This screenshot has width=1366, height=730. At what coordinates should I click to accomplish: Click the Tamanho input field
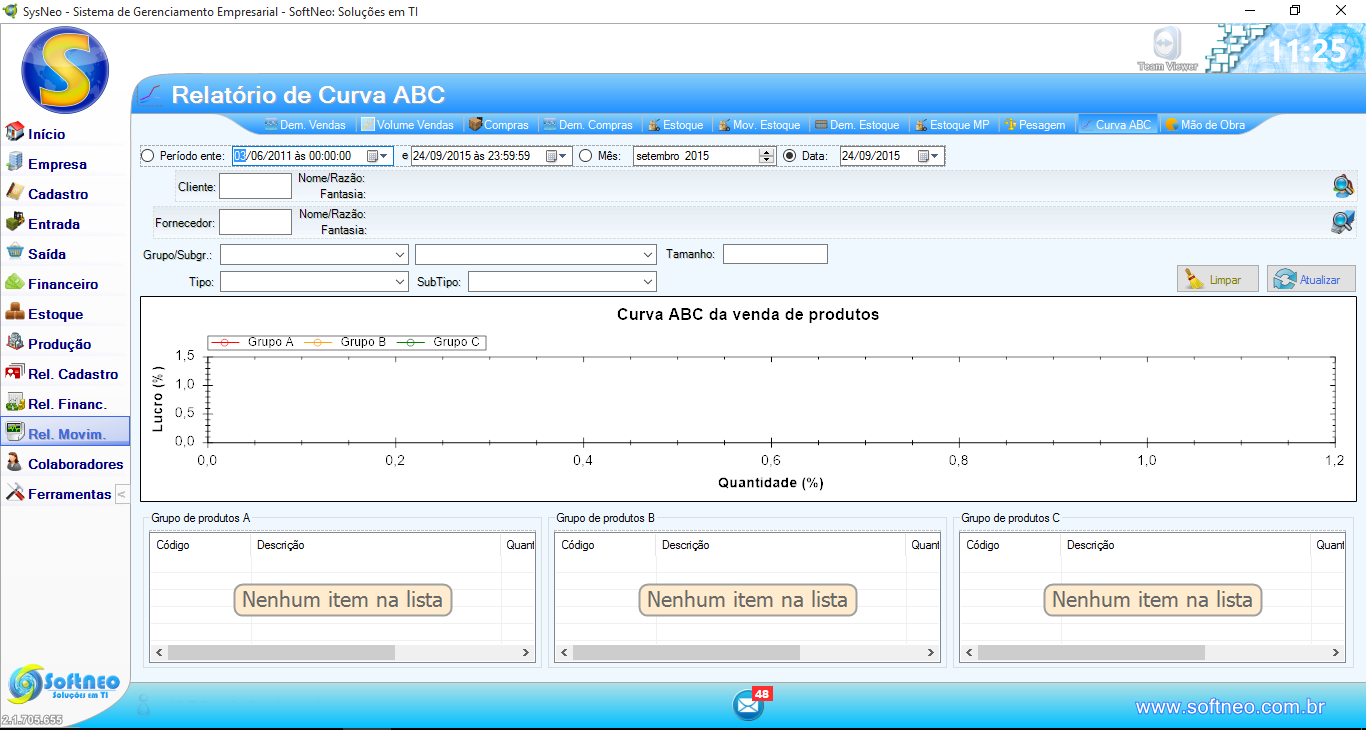[775, 254]
